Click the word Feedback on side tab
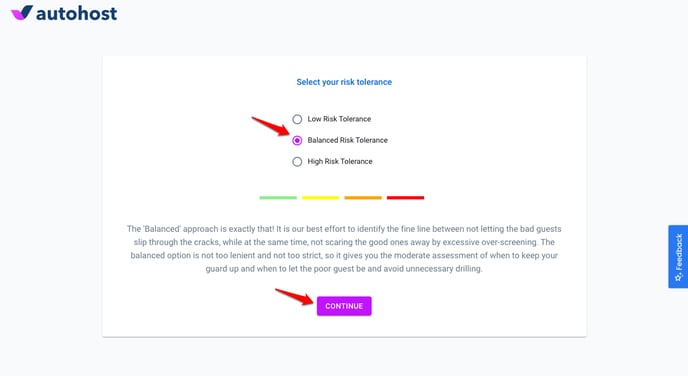Image resolution: width=688 pixels, height=376 pixels. pyautogui.click(x=679, y=252)
